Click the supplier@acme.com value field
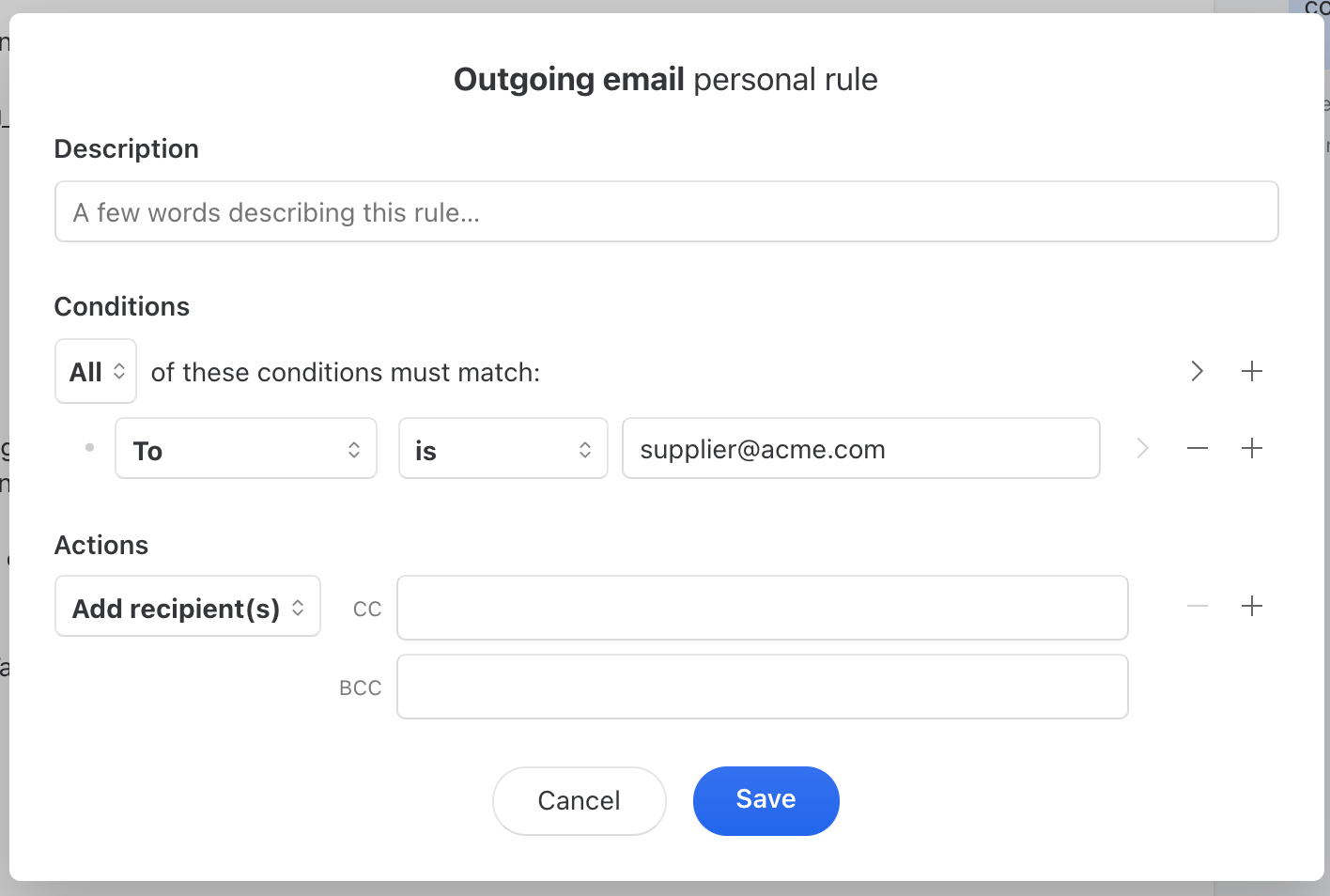 (x=860, y=449)
